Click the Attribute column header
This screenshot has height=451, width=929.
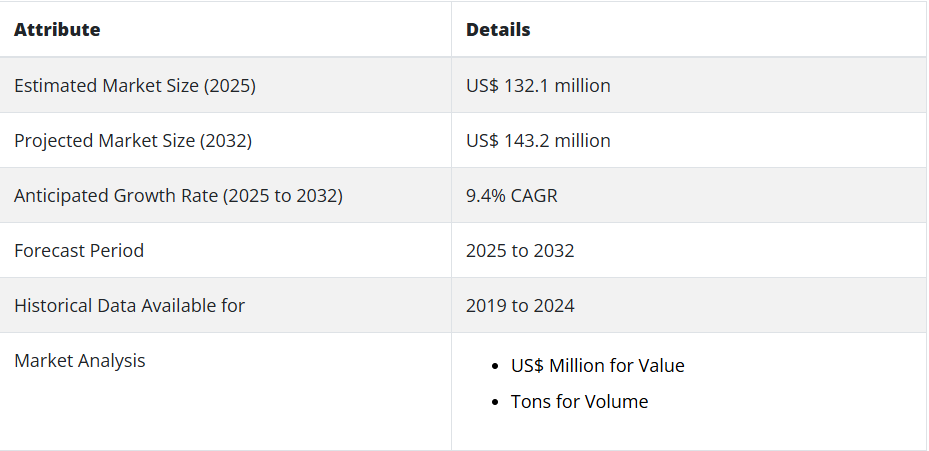(x=57, y=30)
